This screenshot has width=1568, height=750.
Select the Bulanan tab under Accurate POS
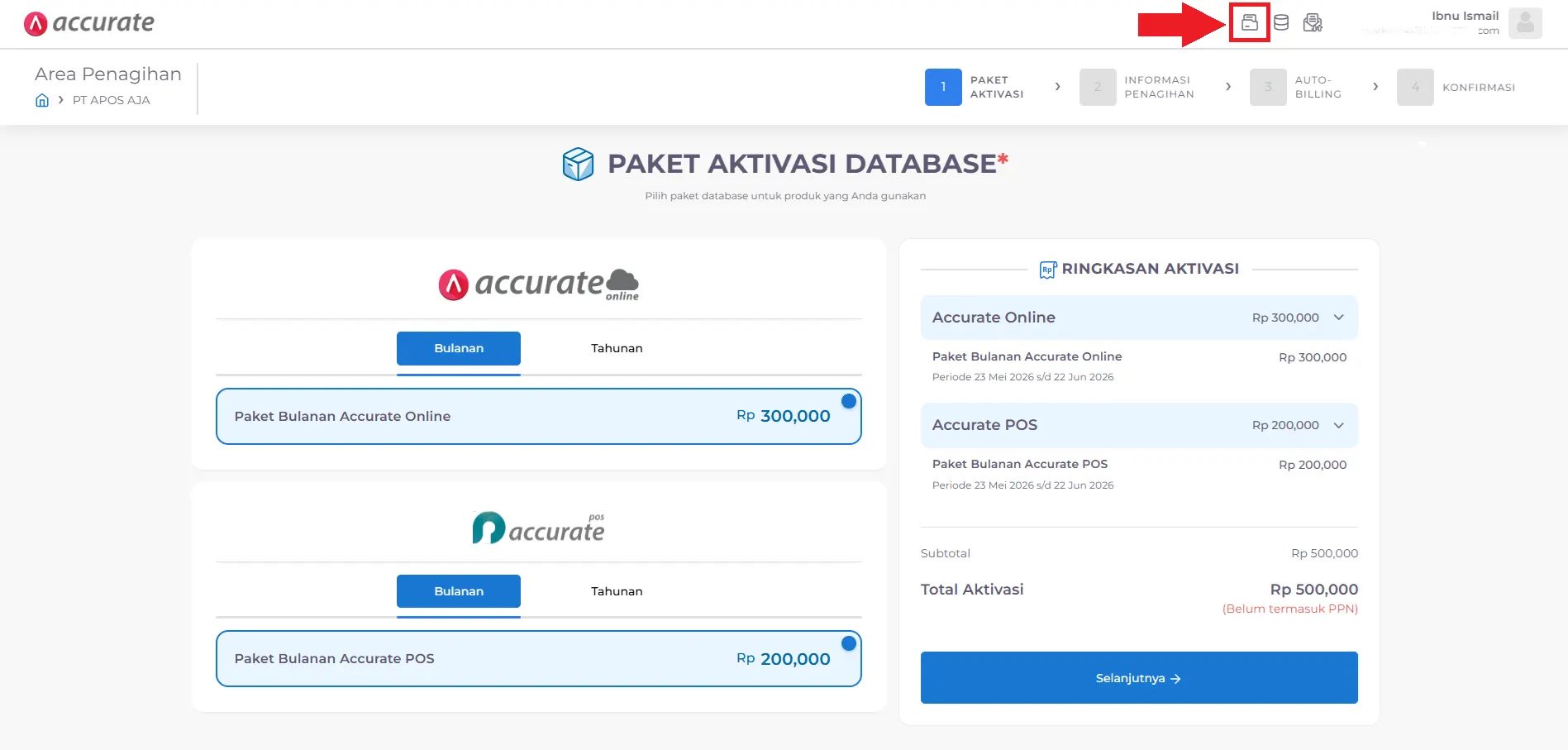pos(459,591)
